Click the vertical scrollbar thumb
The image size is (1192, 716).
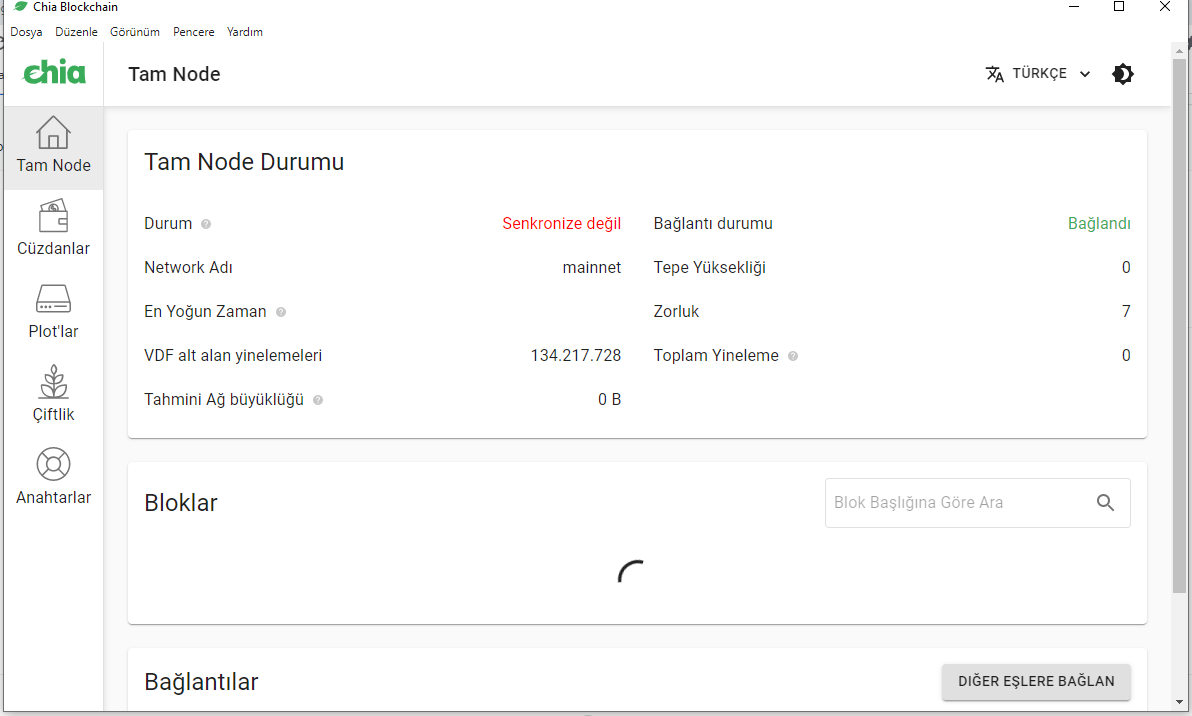point(1179,325)
